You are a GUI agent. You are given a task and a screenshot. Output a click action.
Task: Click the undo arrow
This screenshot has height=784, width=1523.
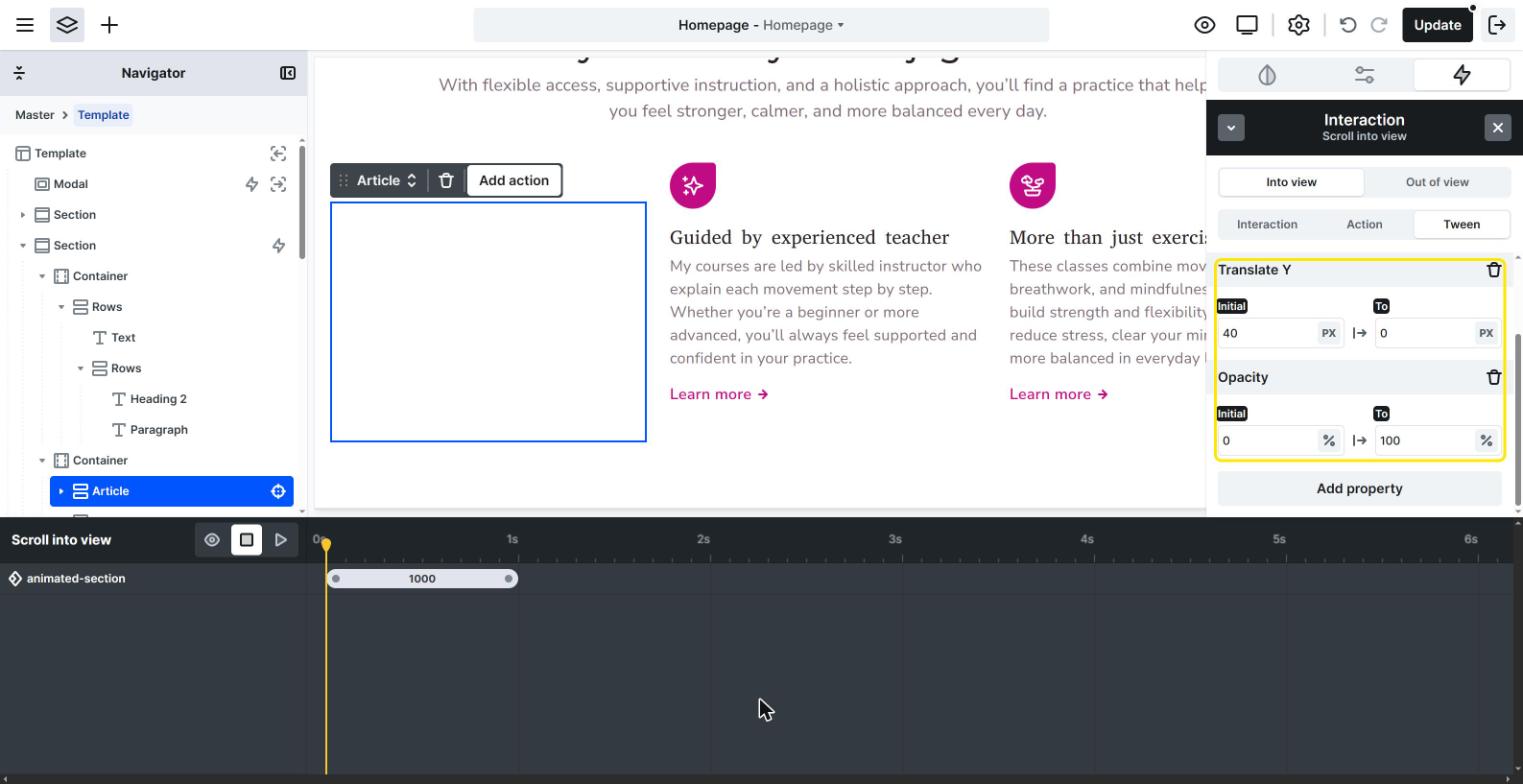click(1348, 25)
